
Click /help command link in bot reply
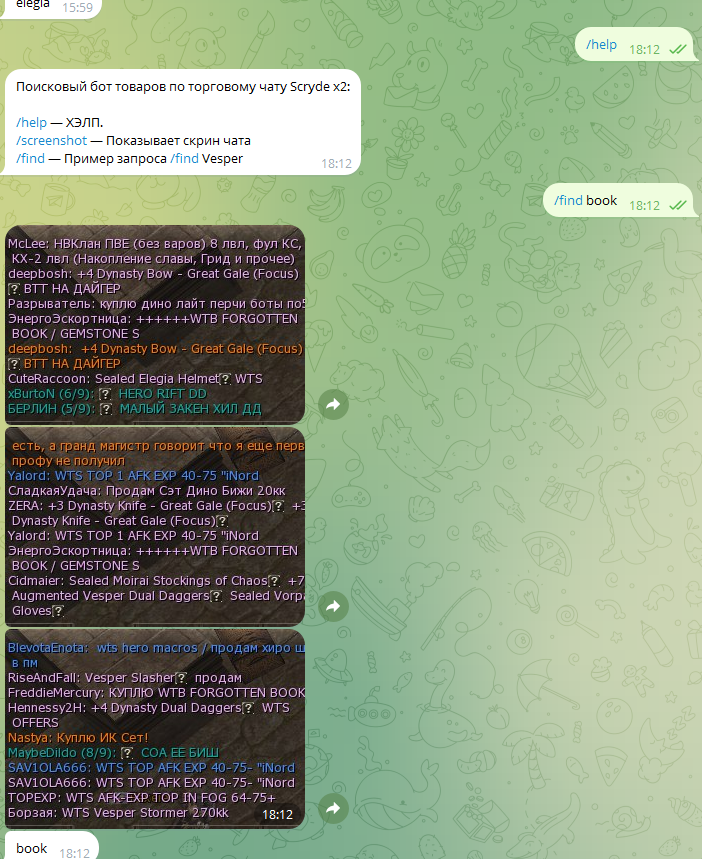tap(31, 122)
